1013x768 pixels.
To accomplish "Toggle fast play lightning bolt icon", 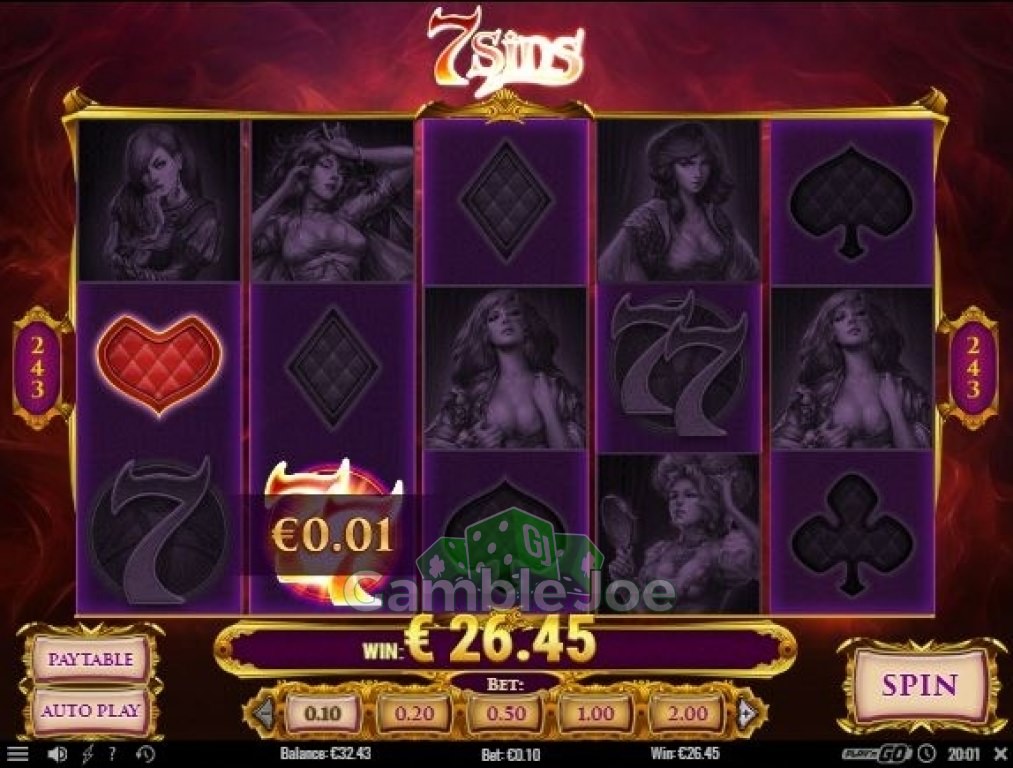I will point(87,753).
